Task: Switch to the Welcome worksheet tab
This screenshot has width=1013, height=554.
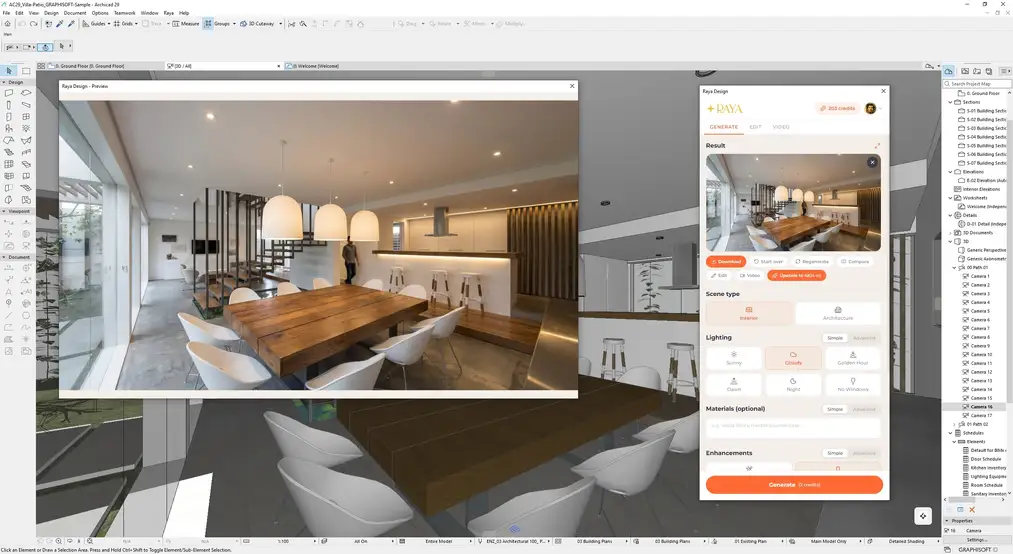Action: point(313,66)
